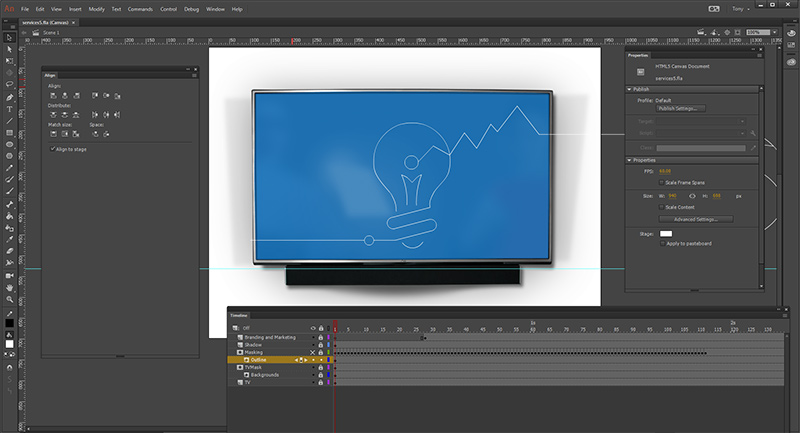The height and width of the screenshot is (433, 800).
Task: Select the Pen tool
Action: pyautogui.click(x=9, y=97)
